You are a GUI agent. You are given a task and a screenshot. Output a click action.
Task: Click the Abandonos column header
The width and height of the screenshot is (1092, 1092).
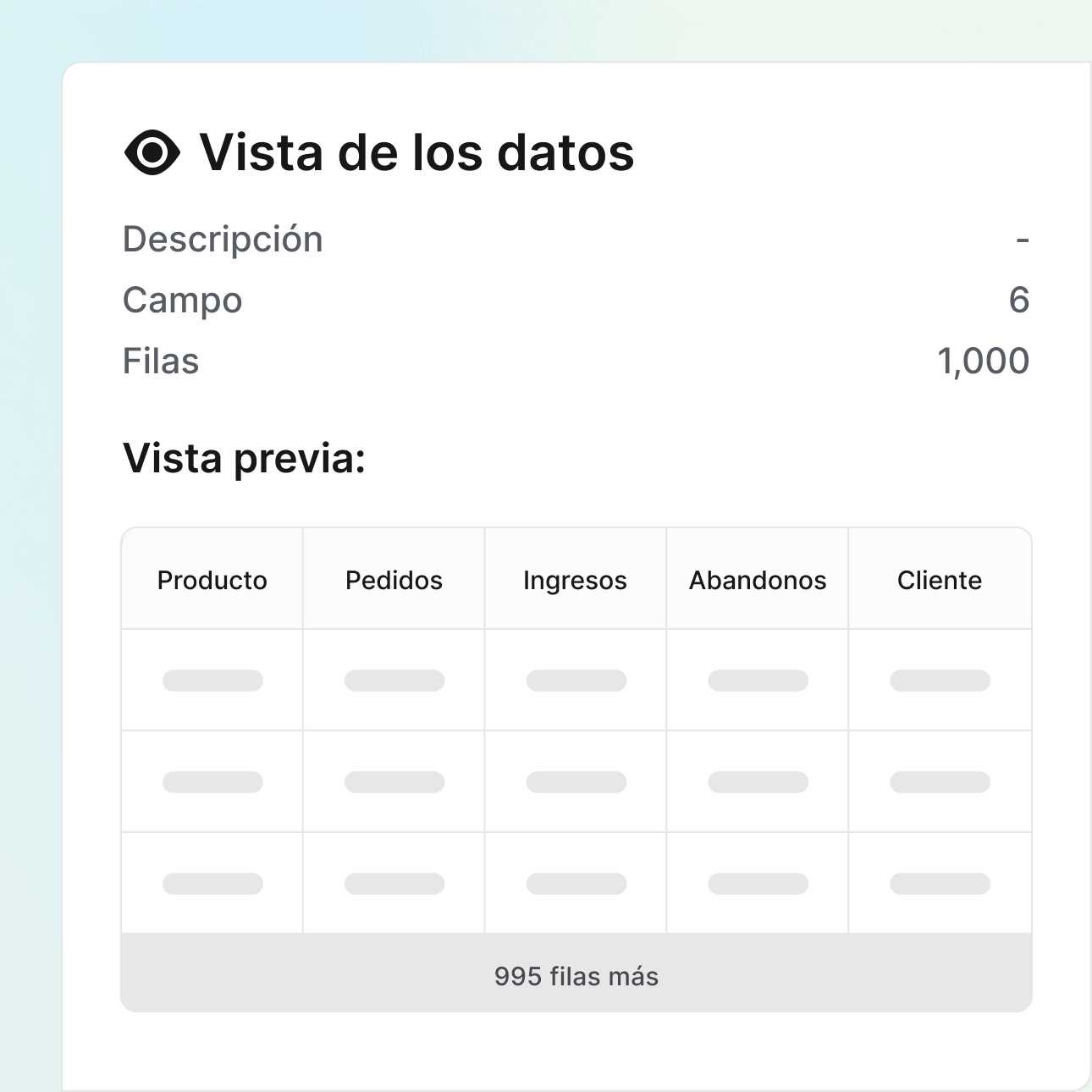(x=757, y=579)
